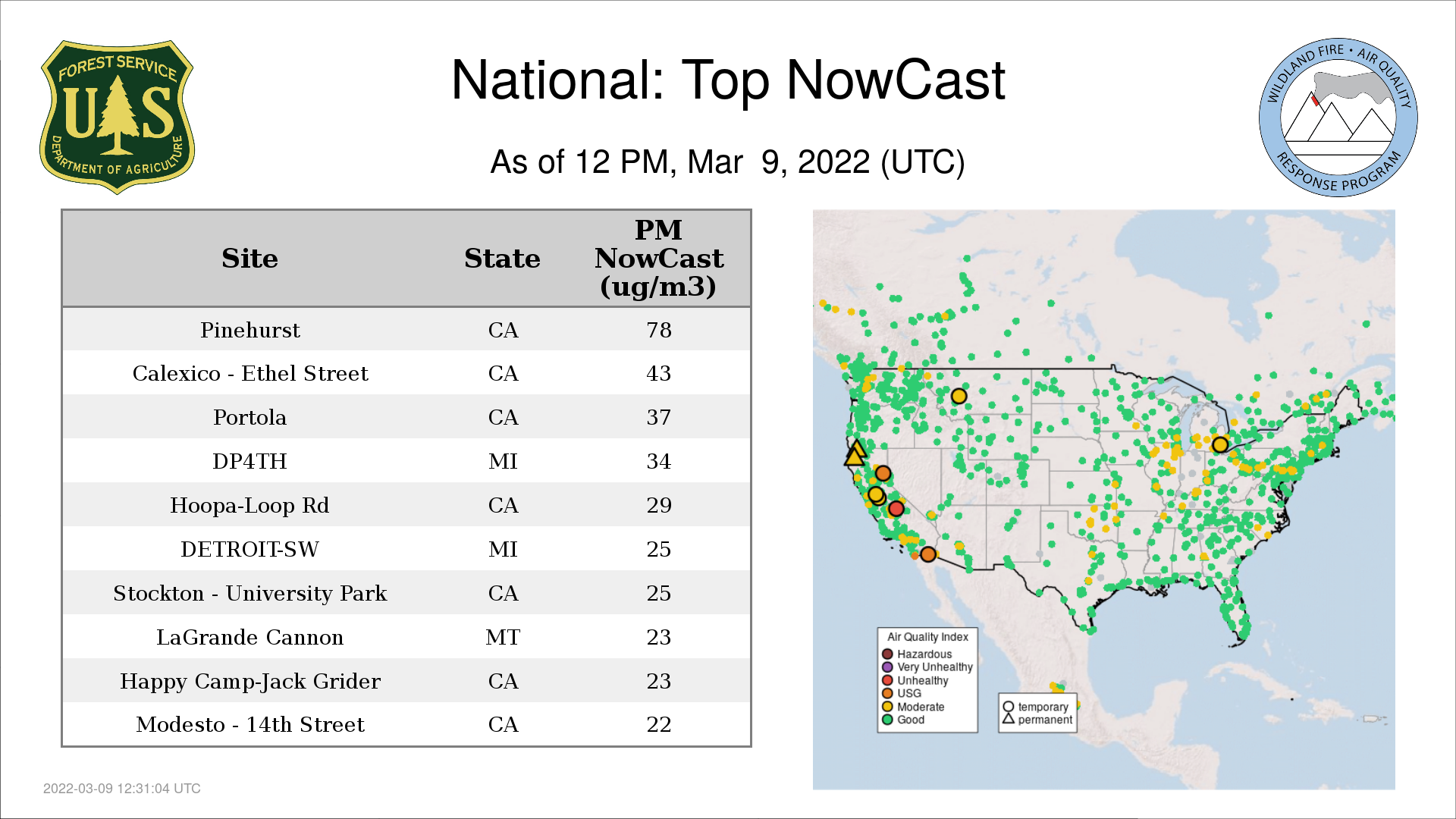The image size is (1456, 819).
Task: Click the Very Unhealthy purple legend swatch
Action: click(887, 667)
